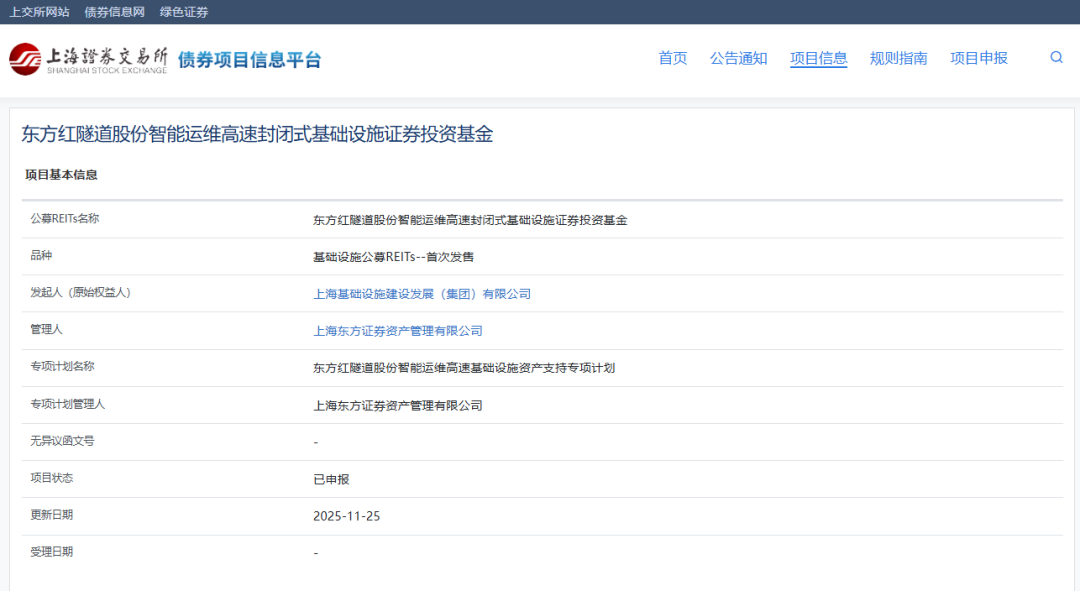Image resolution: width=1080 pixels, height=591 pixels.
Task: Open the 公告通知 menu item
Action: 738,59
